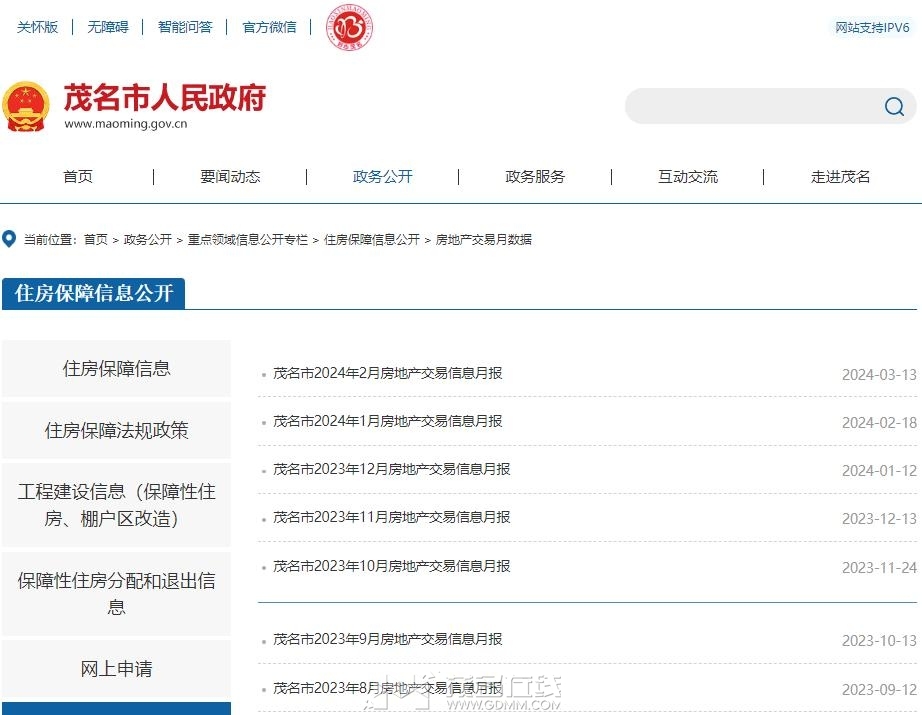The width and height of the screenshot is (922, 715).
Task: Click the national emblem icon
Action: click(x=25, y=106)
